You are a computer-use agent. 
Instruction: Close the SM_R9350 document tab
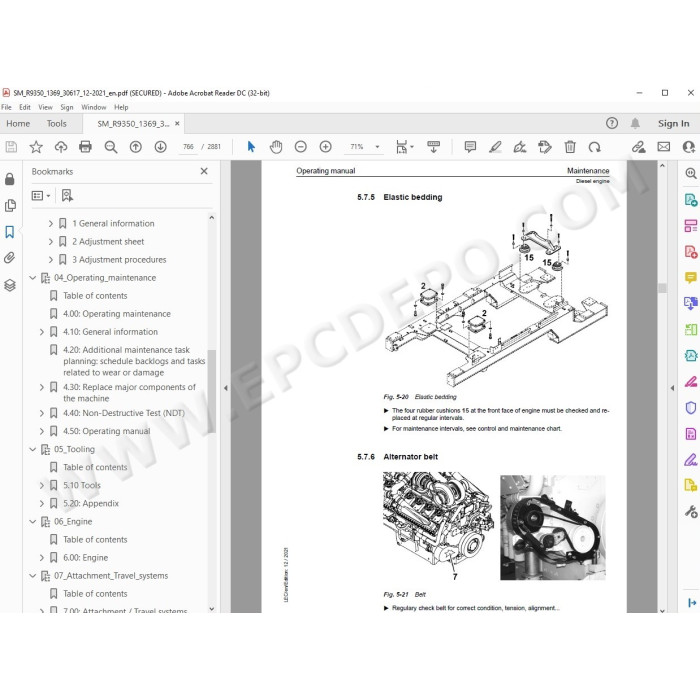[x=177, y=123]
